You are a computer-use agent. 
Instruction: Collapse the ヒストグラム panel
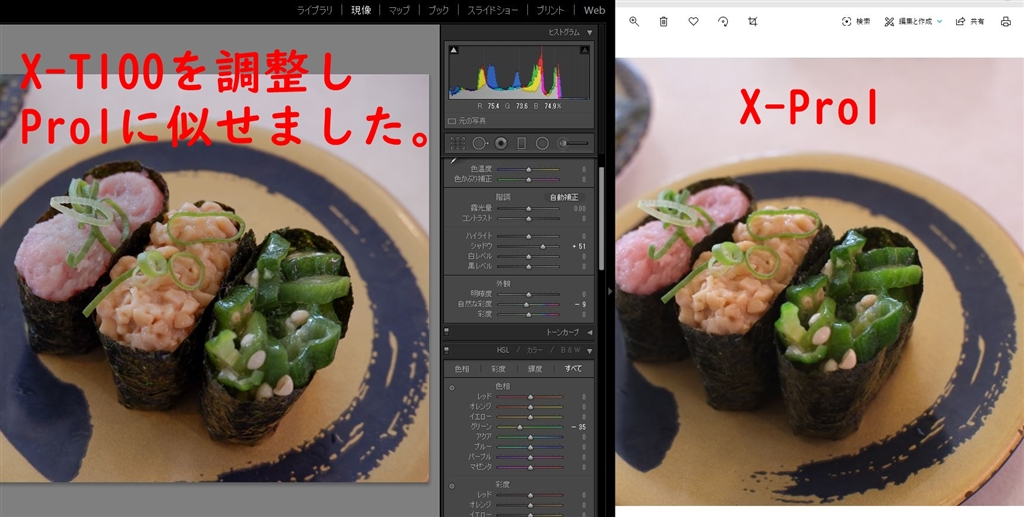590,32
